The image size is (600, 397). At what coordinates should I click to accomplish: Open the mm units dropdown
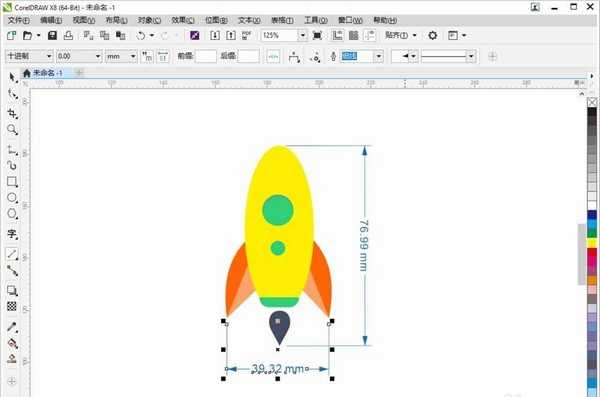coord(133,56)
